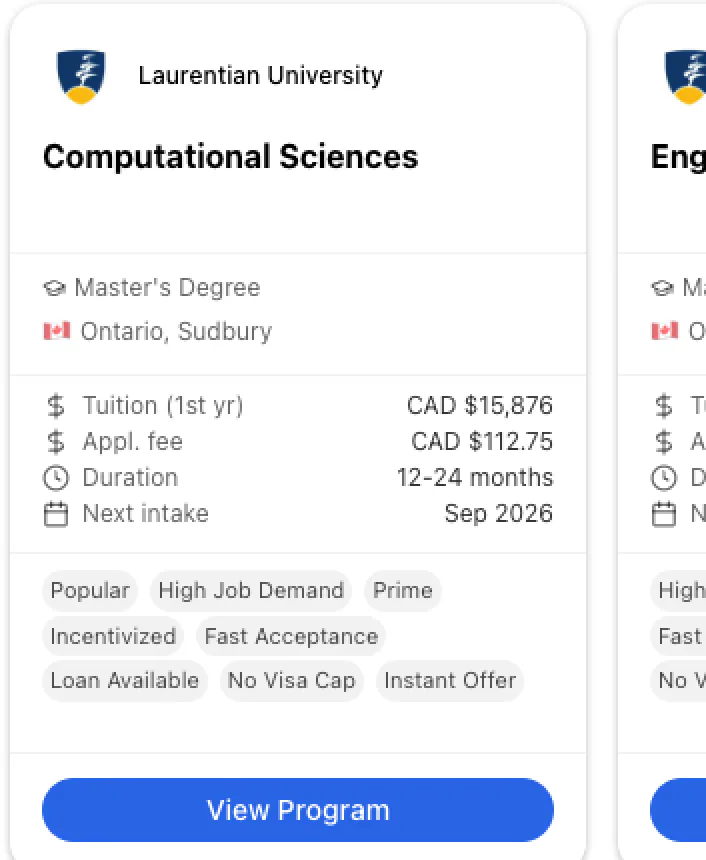
Task: Click the Prime tag
Action: [x=403, y=590]
